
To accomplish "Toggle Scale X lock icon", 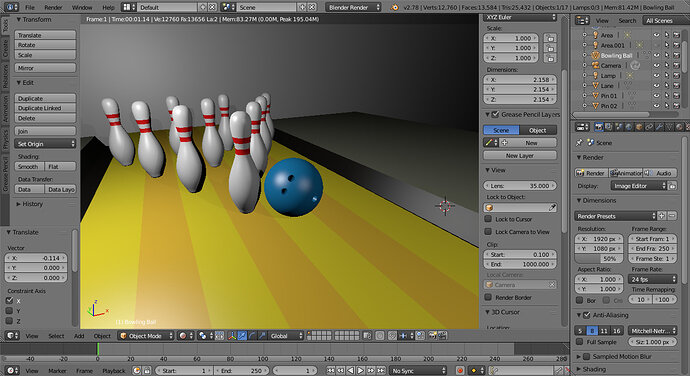I will (549, 38).
